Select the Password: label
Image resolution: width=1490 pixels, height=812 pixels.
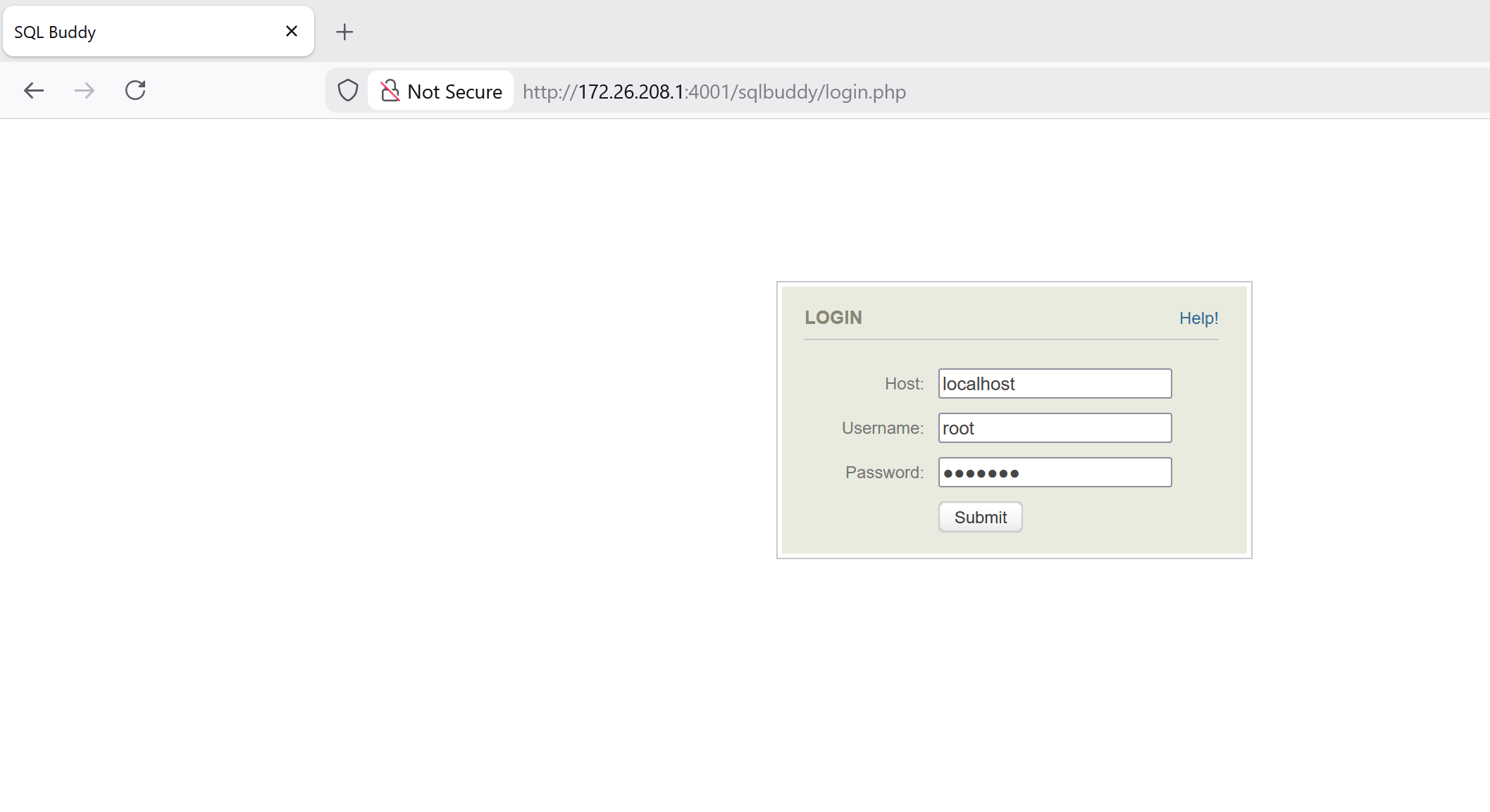(x=883, y=472)
